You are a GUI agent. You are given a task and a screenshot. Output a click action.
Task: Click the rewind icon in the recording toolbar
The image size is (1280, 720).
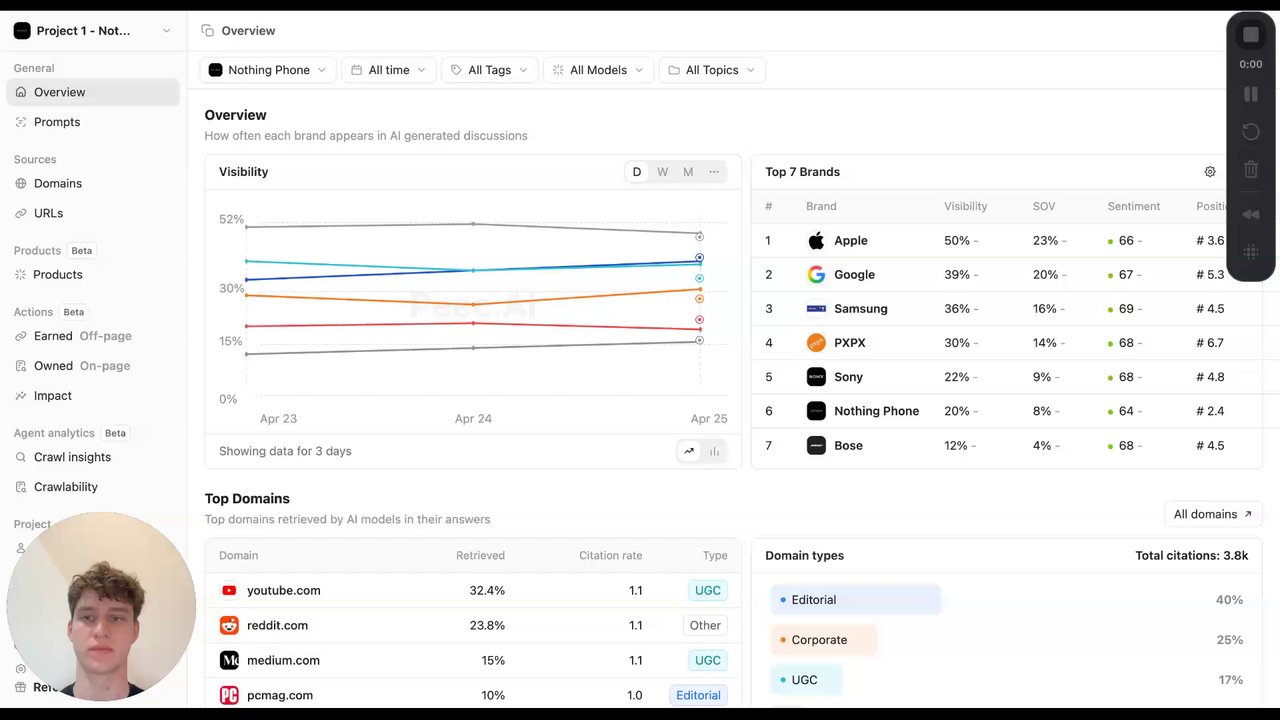[1251, 215]
